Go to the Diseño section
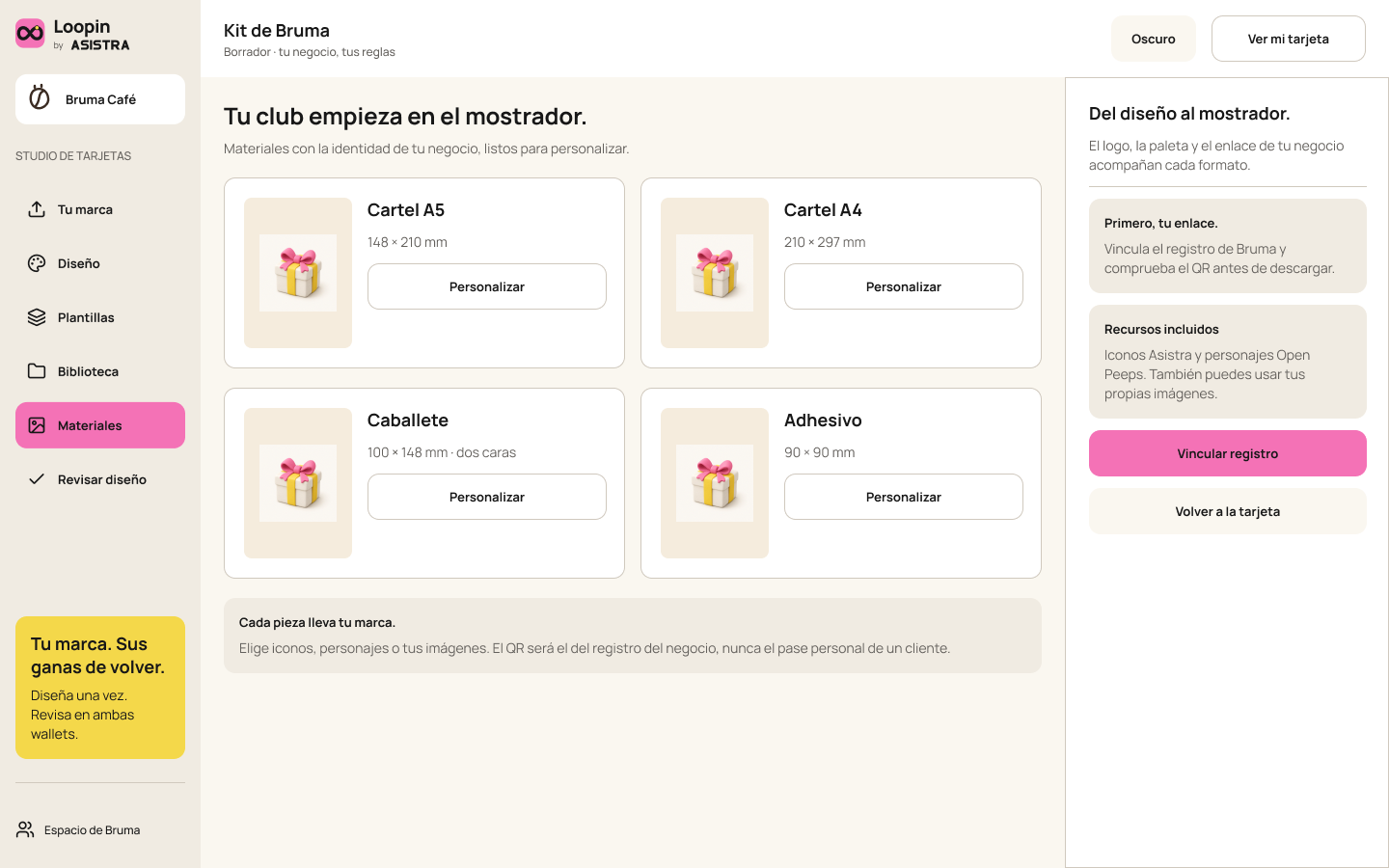The height and width of the screenshot is (868, 1389). [x=100, y=263]
